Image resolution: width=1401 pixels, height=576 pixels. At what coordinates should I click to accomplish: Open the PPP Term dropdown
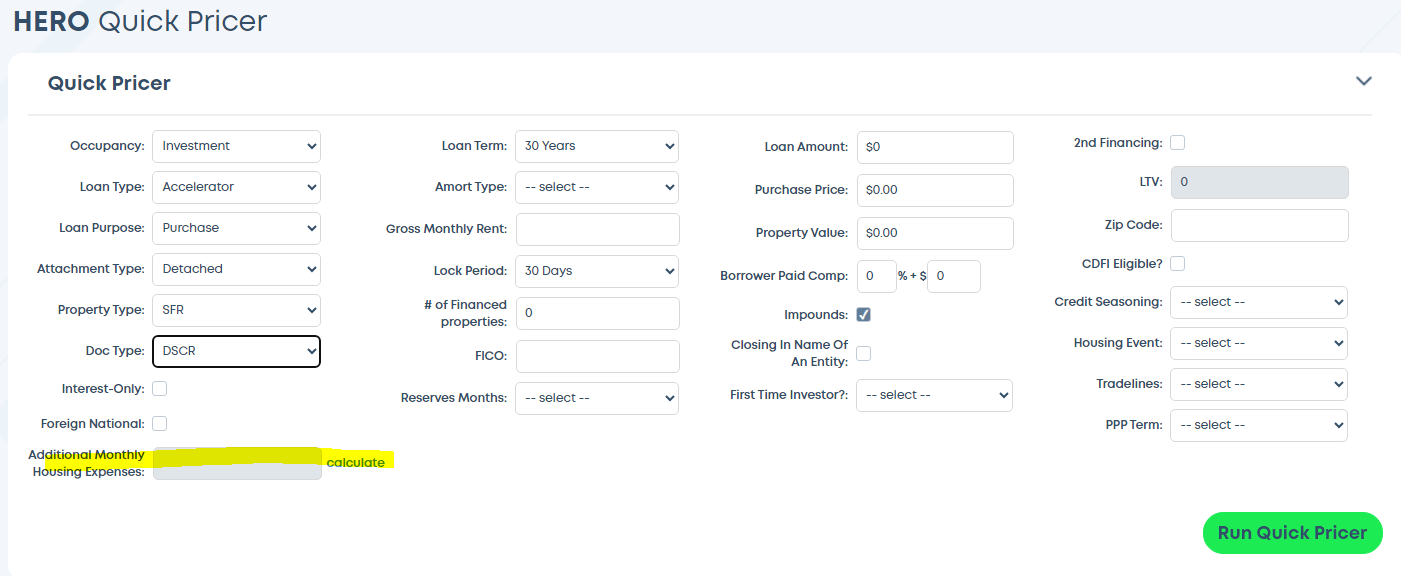pyautogui.click(x=1260, y=425)
